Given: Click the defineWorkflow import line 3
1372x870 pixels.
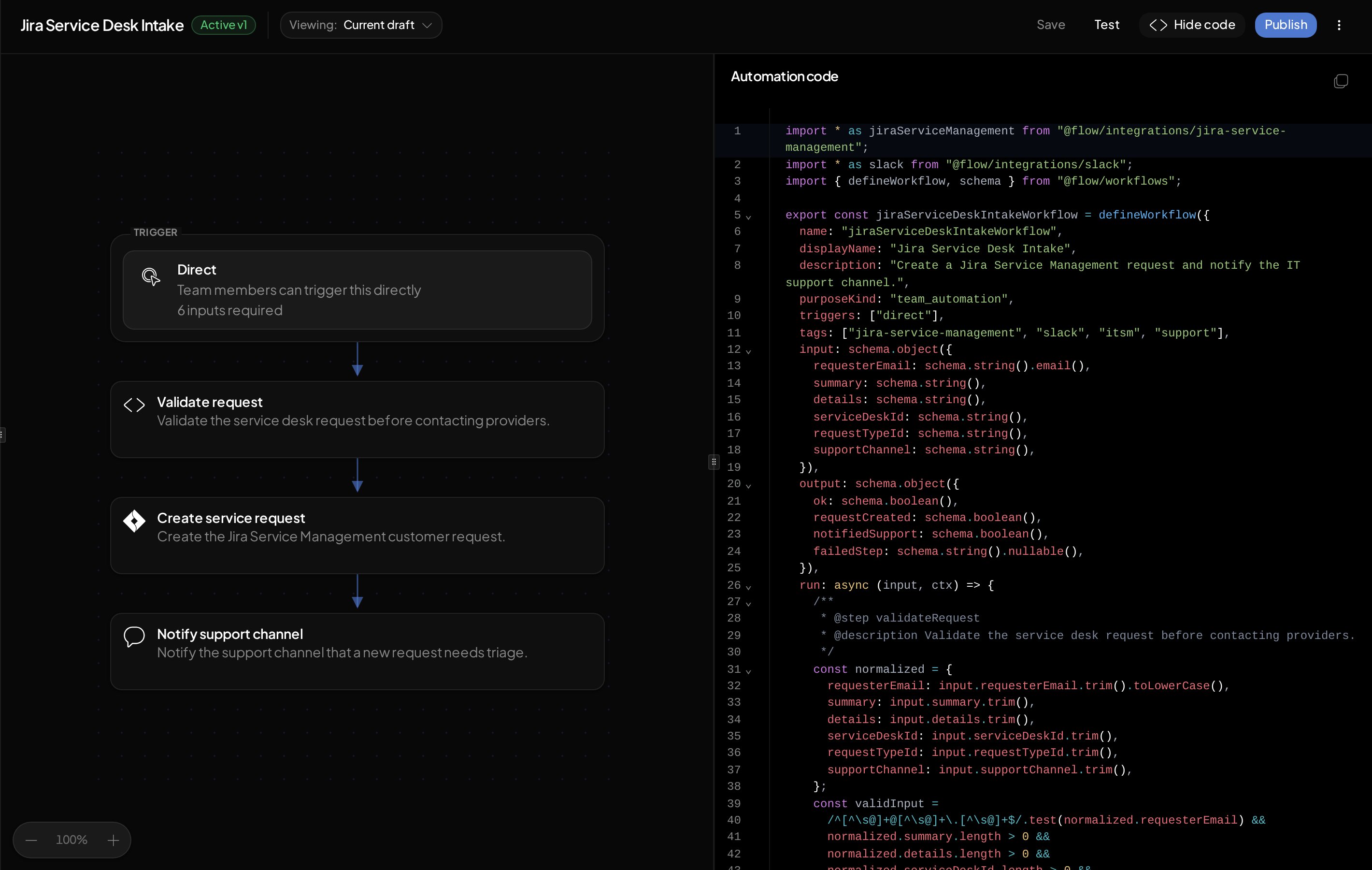Looking at the screenshot, I should click(x=984, y=181).
